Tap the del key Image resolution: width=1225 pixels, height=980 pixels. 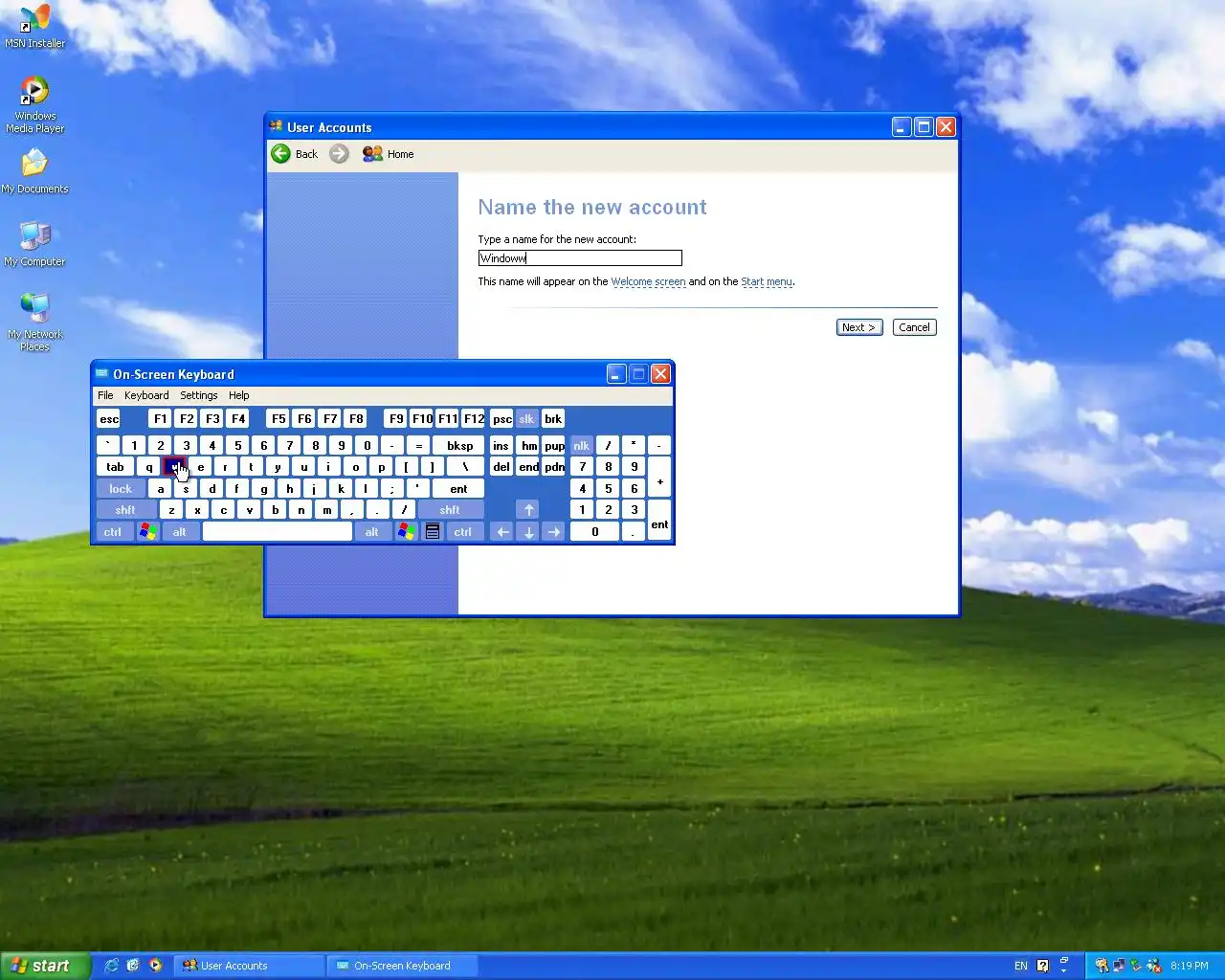pos(501,467)
